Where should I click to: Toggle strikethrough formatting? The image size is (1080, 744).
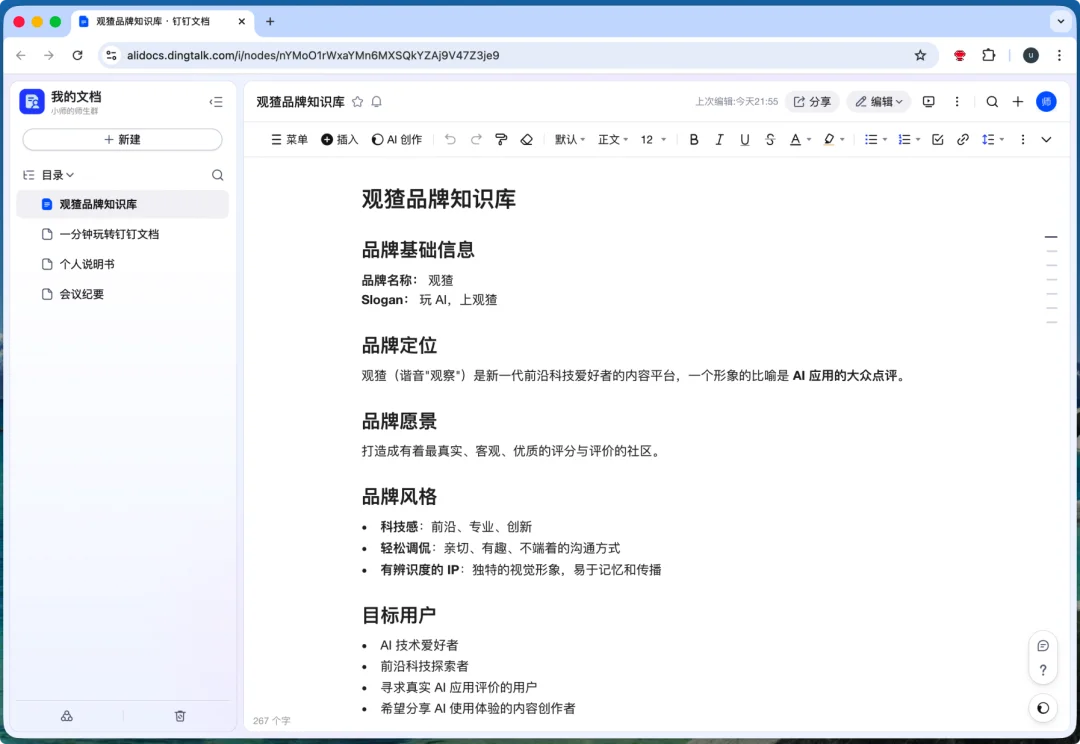[x=770, y=139]
